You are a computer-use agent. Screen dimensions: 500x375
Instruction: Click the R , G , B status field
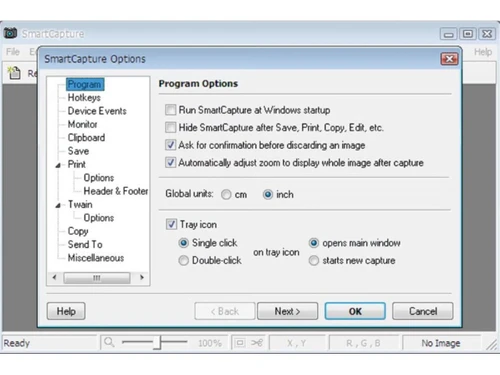[x=363, y=343]
